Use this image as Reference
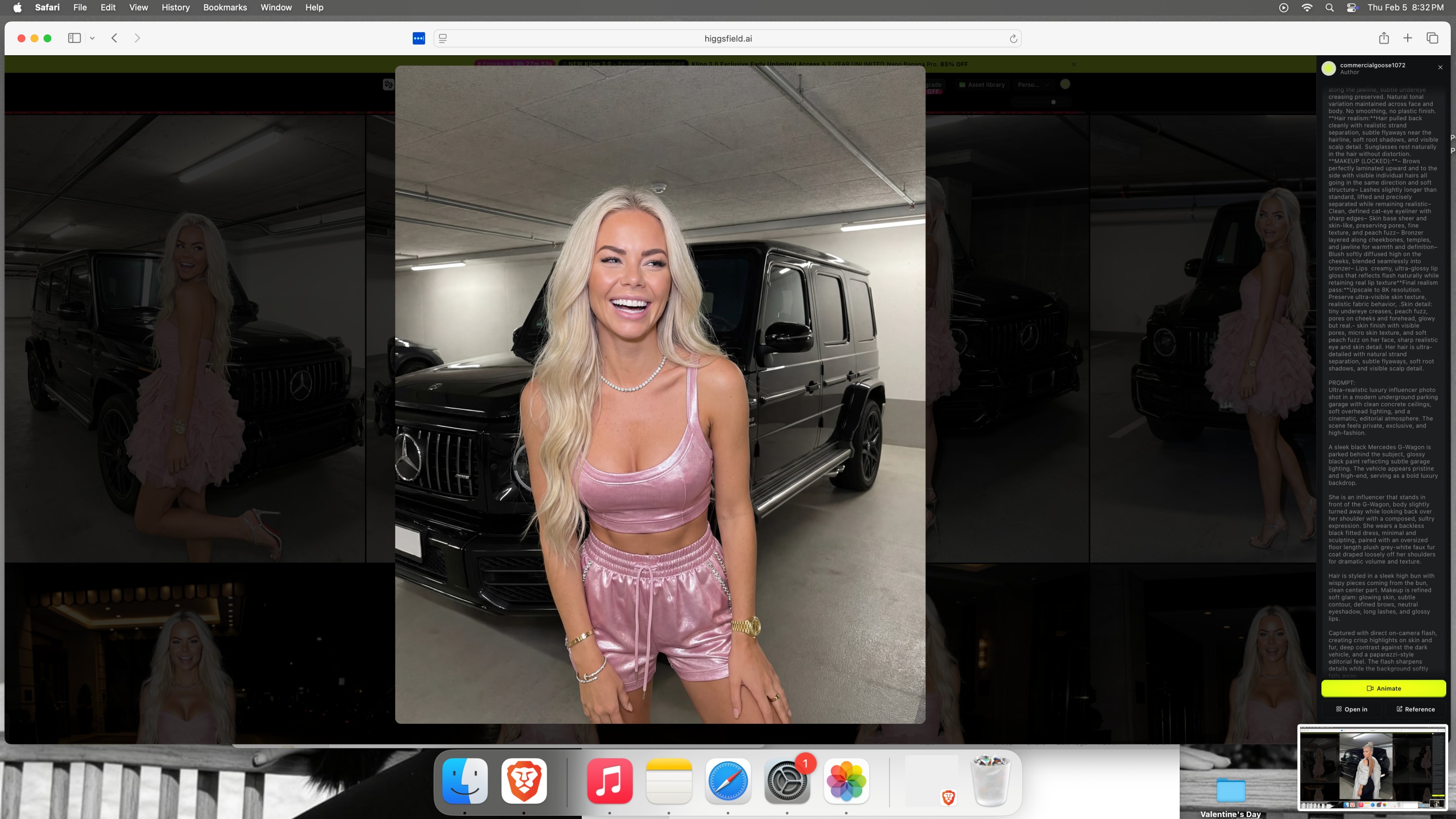 (x=1415, y=709)
